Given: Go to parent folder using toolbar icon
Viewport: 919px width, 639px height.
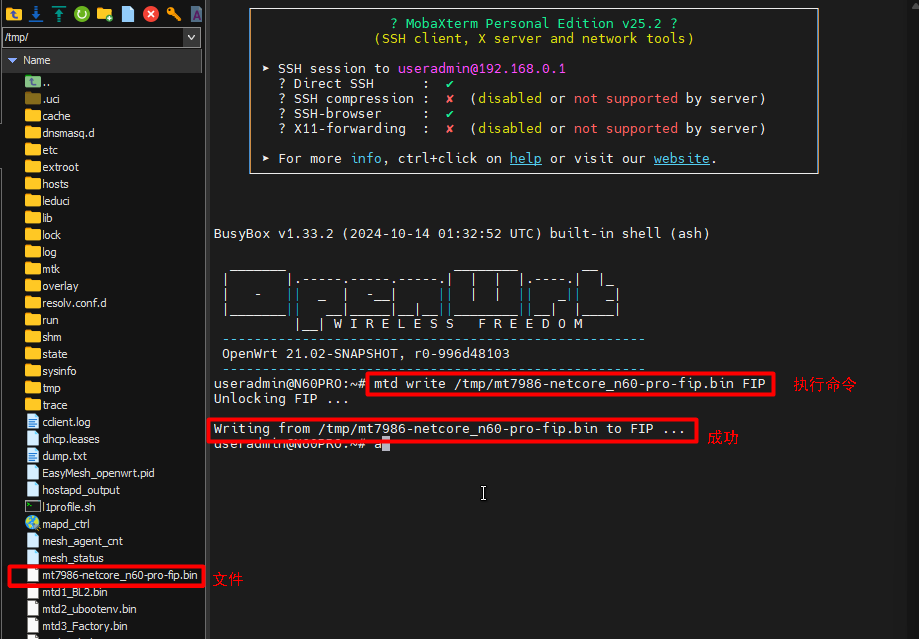Looking at the screenshot, I should pos(14,13).
